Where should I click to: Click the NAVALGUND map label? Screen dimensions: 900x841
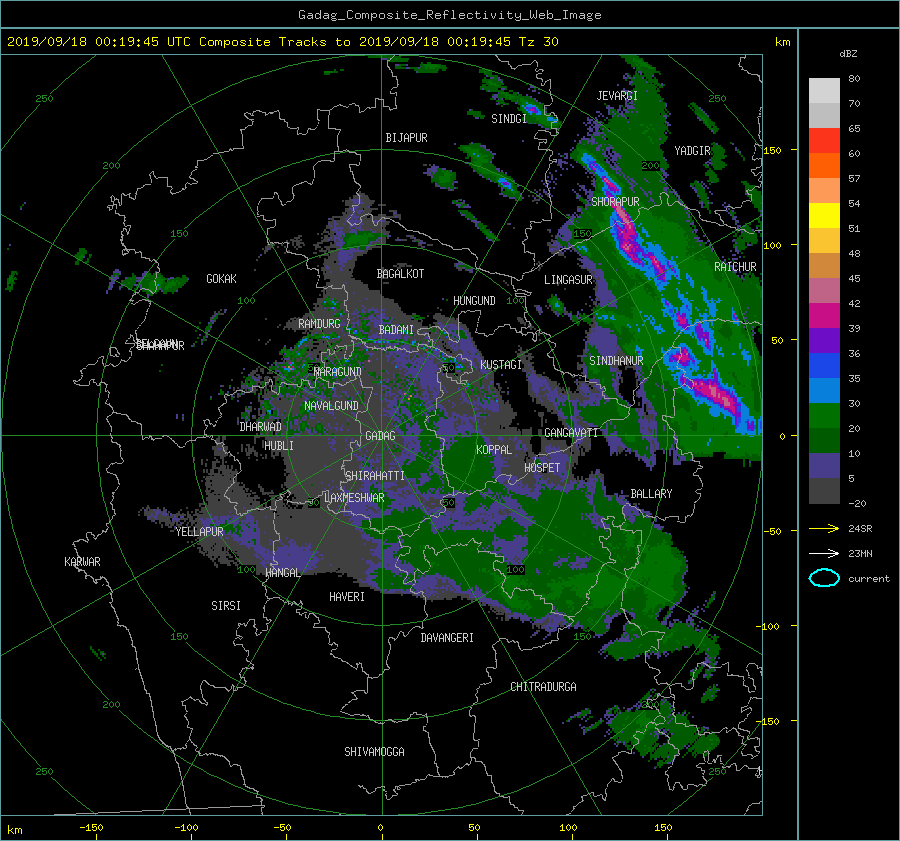(331, 405)
